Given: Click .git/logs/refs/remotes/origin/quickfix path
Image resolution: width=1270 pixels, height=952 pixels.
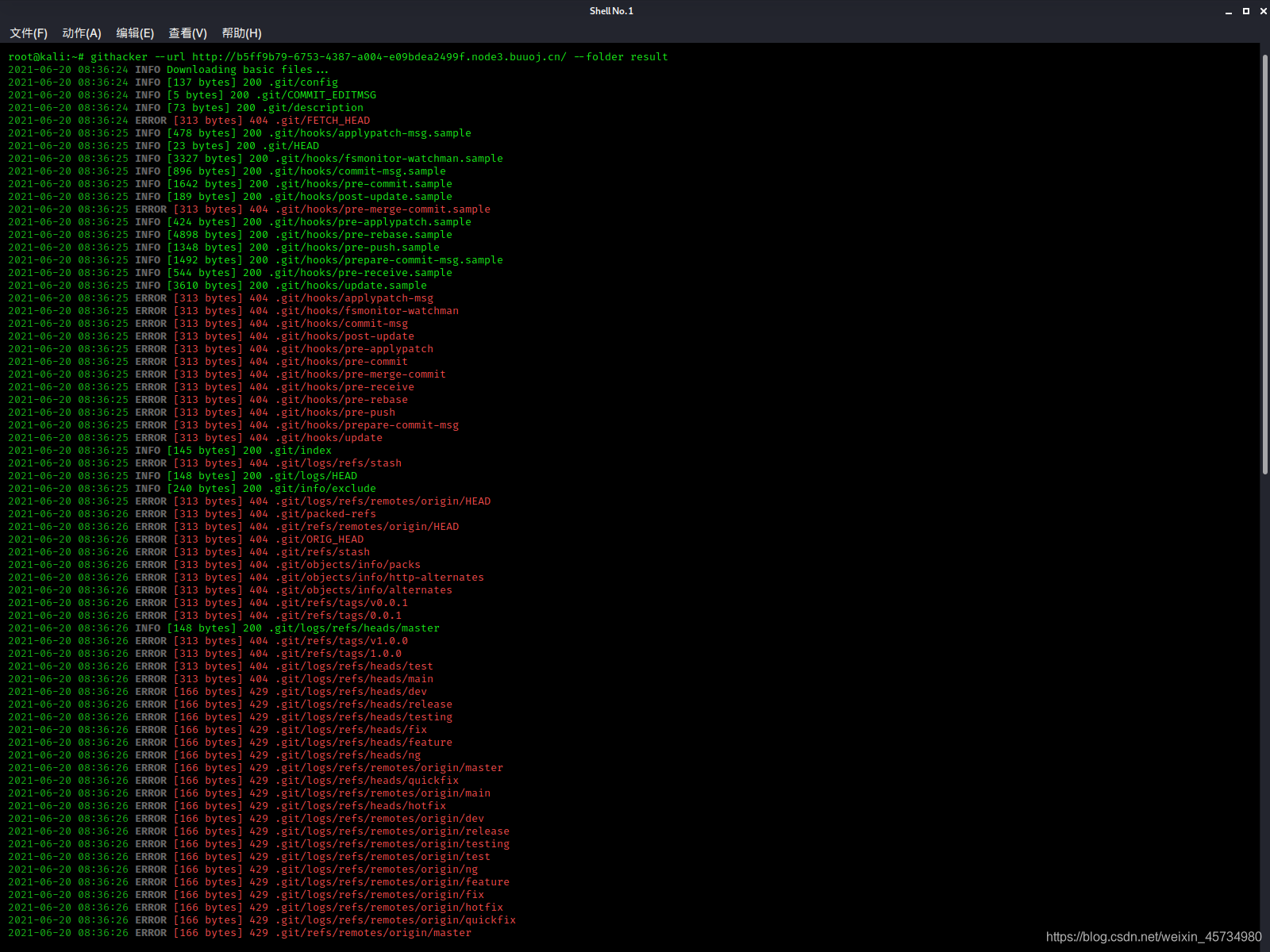Looking at the screenshot, I should click(x=395, y=920).
